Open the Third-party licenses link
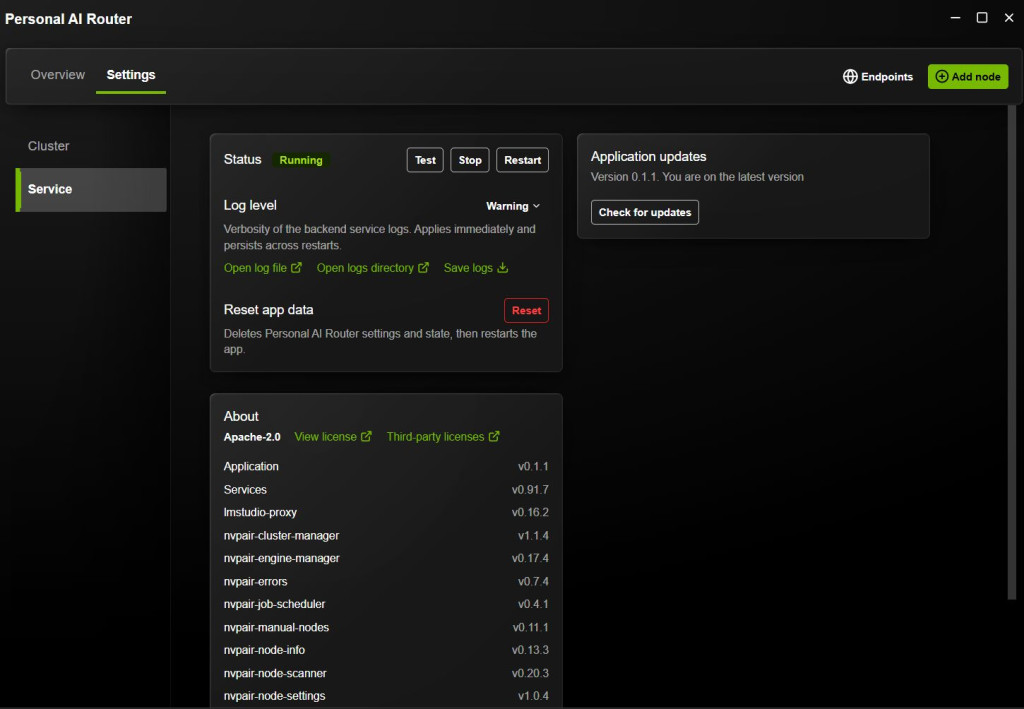This screenshot has height=709, width=1024. point(443,437)
